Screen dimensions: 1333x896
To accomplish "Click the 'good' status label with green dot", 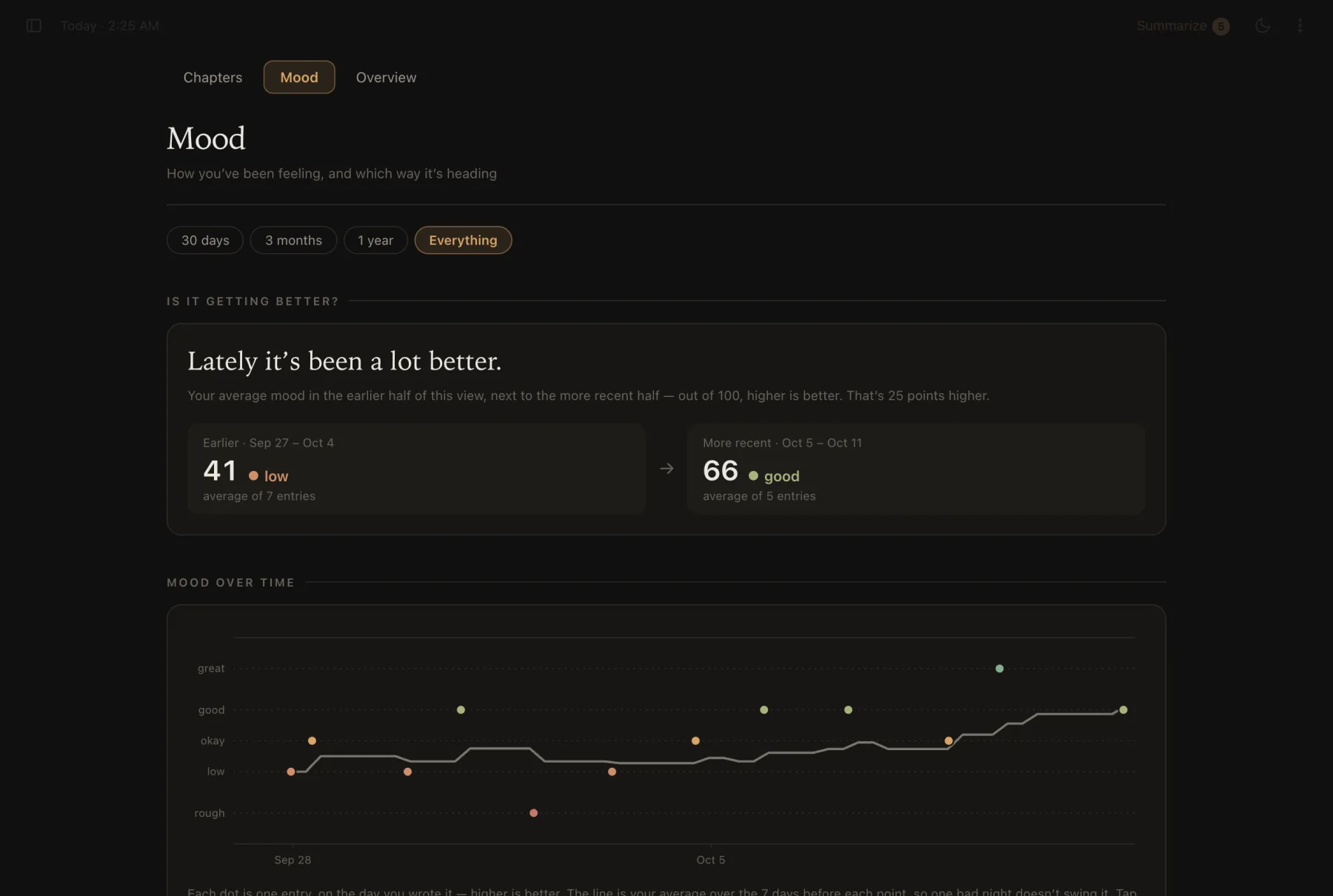I will [774, 476].
